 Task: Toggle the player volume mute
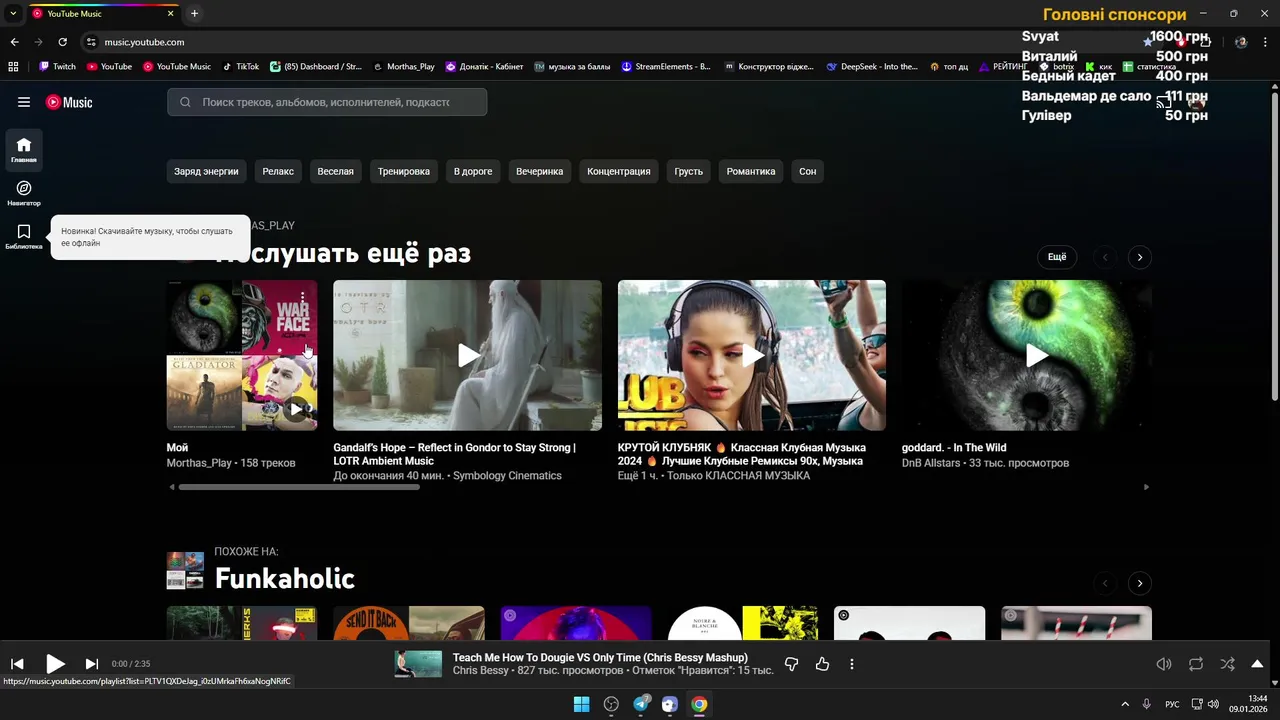click(x=1164, y=664)
